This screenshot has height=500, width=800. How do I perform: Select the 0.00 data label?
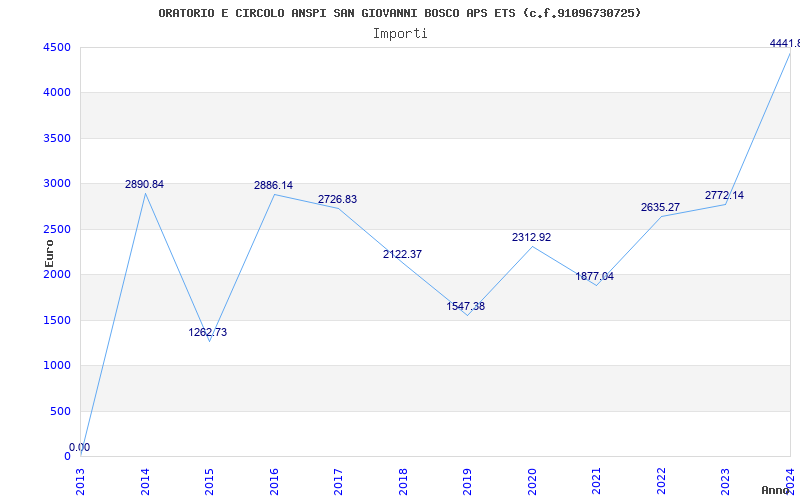80,447
